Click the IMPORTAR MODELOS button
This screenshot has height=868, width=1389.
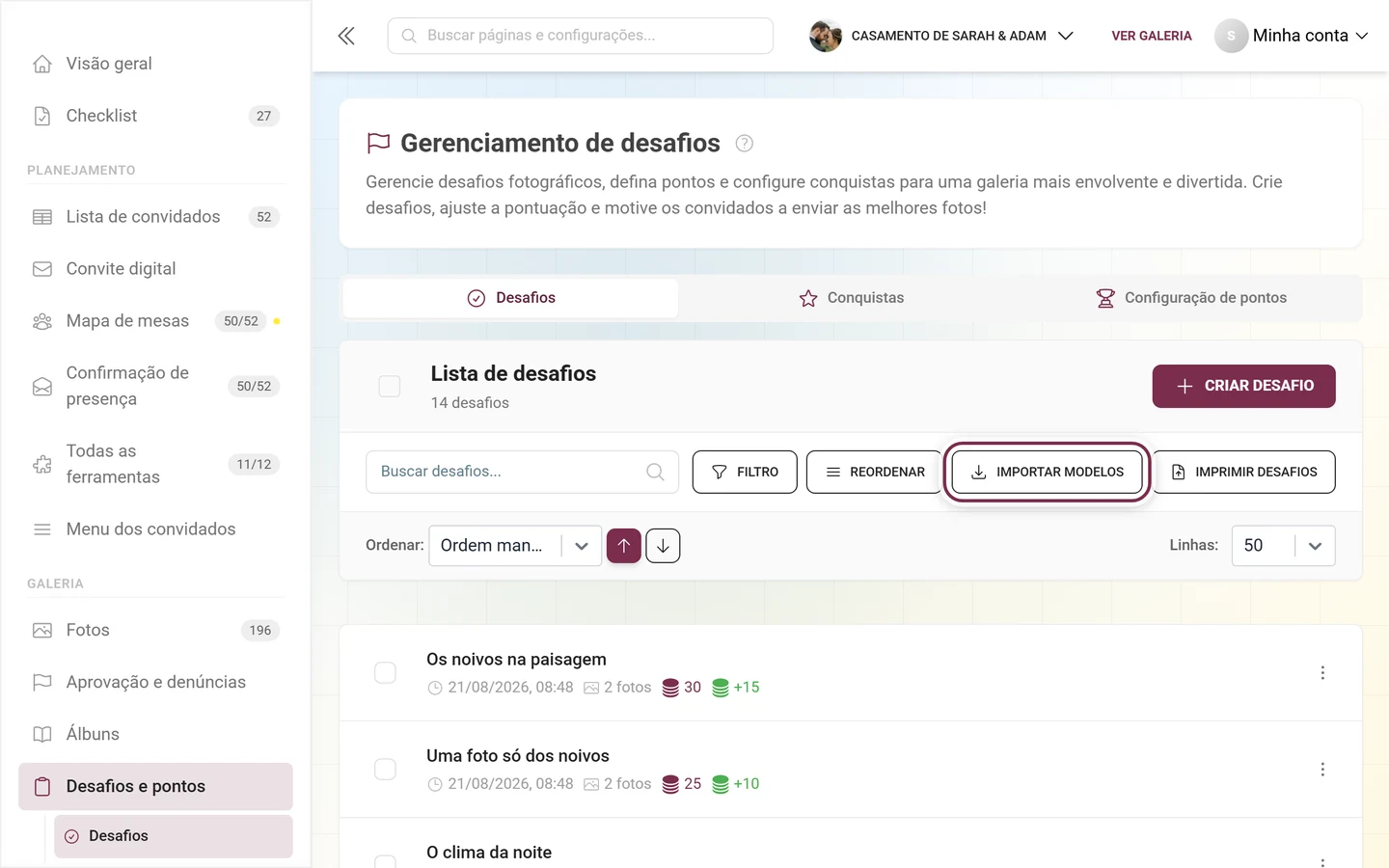1047,472
